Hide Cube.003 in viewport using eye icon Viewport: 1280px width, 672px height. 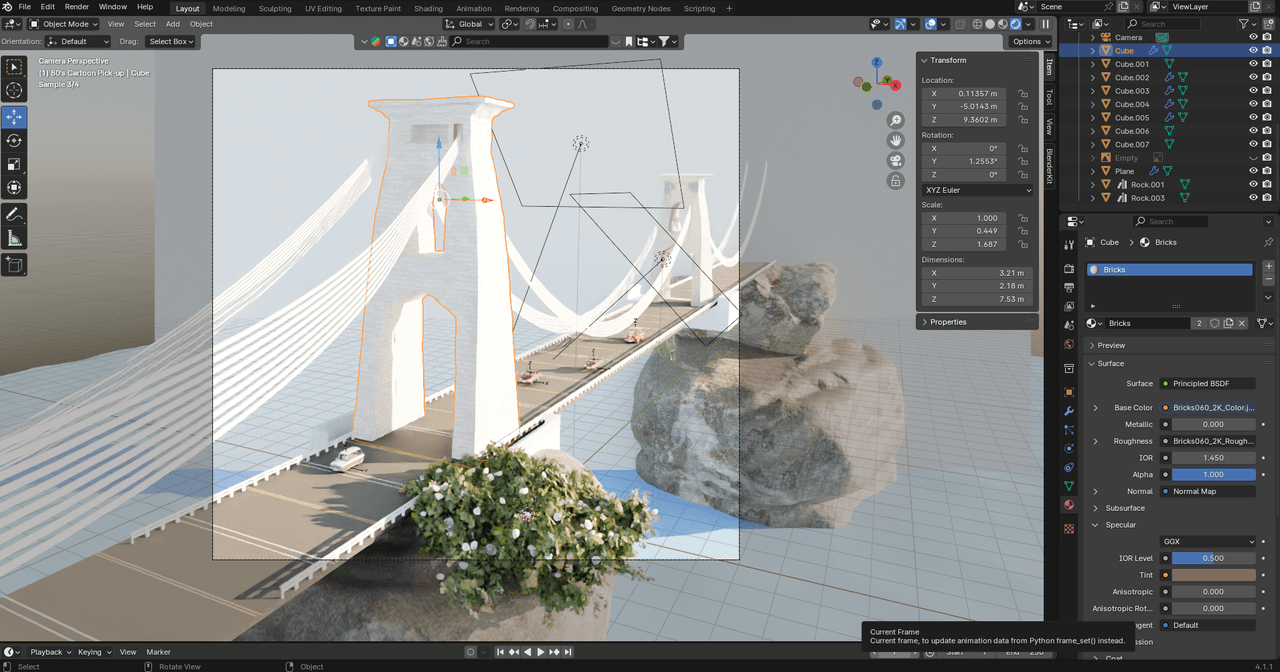(x=1253, y=91)
